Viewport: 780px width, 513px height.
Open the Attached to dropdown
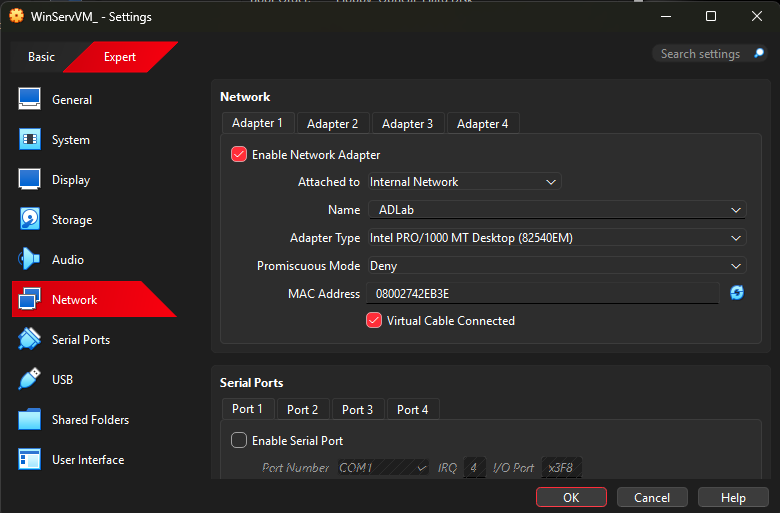465,182
